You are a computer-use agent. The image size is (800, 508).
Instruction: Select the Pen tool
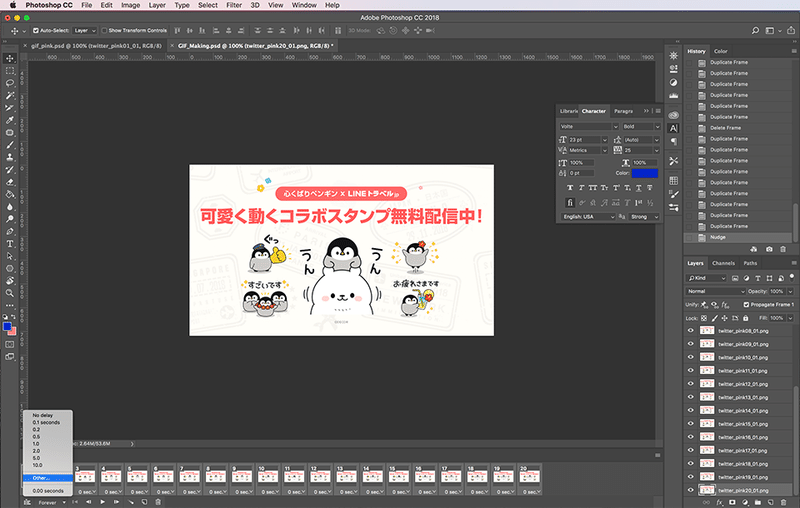(x=10, y=232)
